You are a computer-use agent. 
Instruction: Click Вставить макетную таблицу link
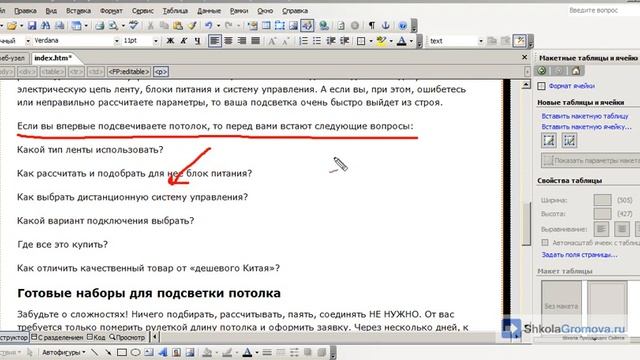tap(585, 116)
